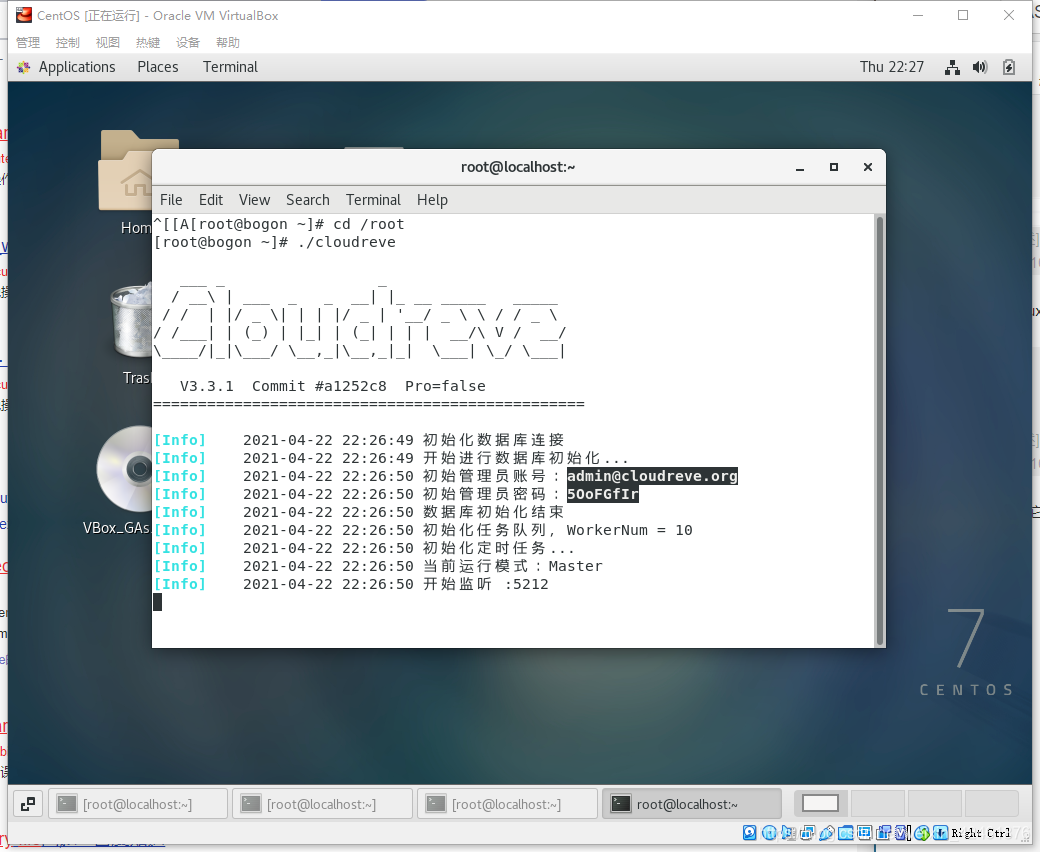Click the audio indicator in VirtualBox status bar
Viewport: 1040px width, 852px height.
788,833
